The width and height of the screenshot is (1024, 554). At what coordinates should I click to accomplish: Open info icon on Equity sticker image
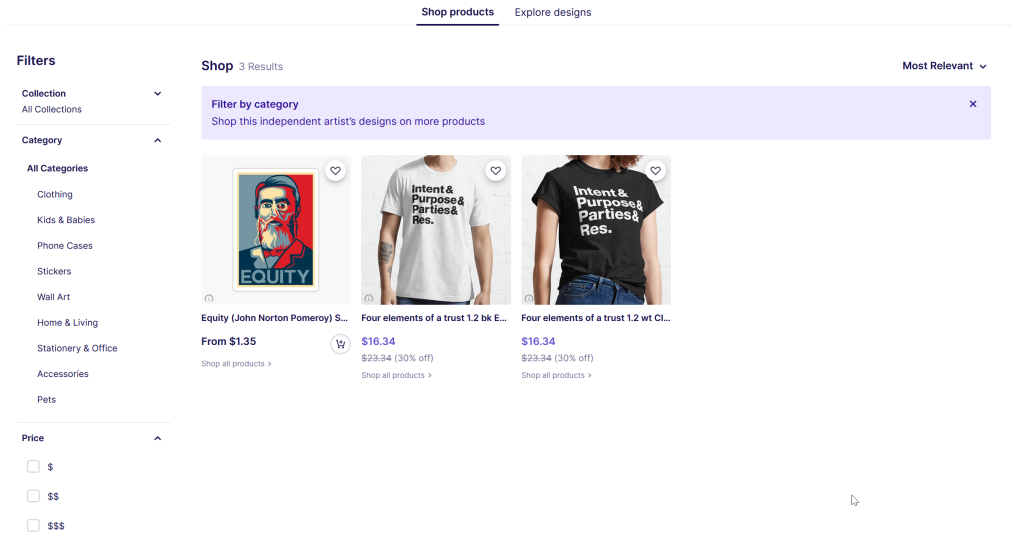(209, 298)
